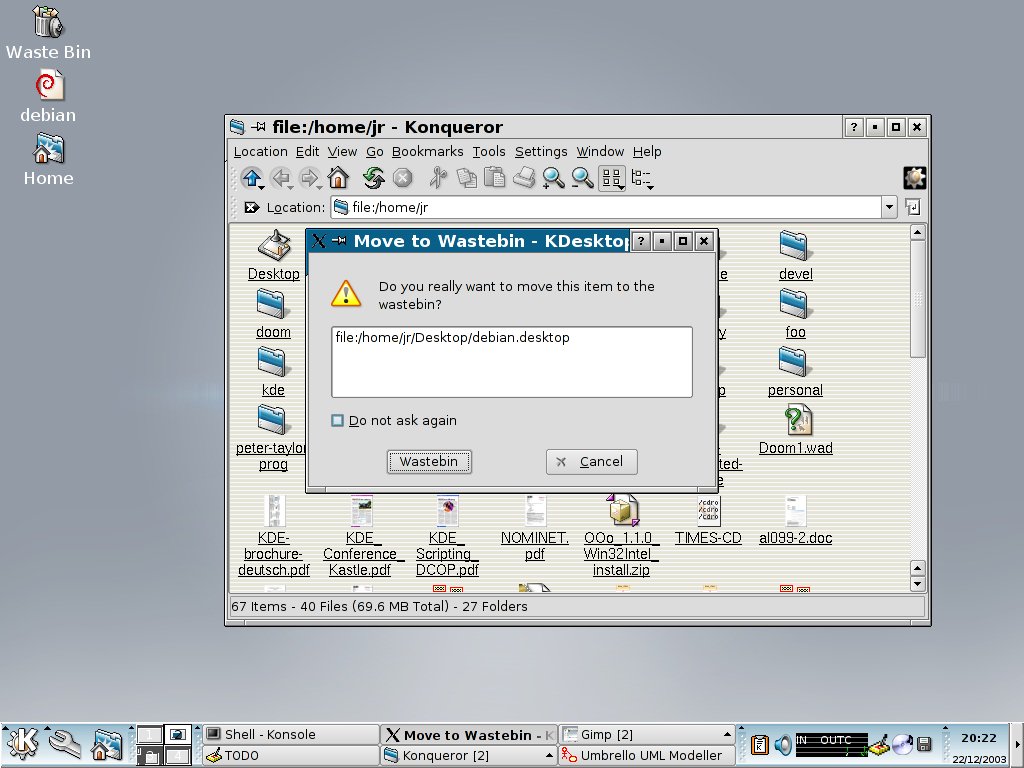Open the Home directory via toolbar house icon
Viewport: 1024px width, 768px height.
tap(338, 177)
